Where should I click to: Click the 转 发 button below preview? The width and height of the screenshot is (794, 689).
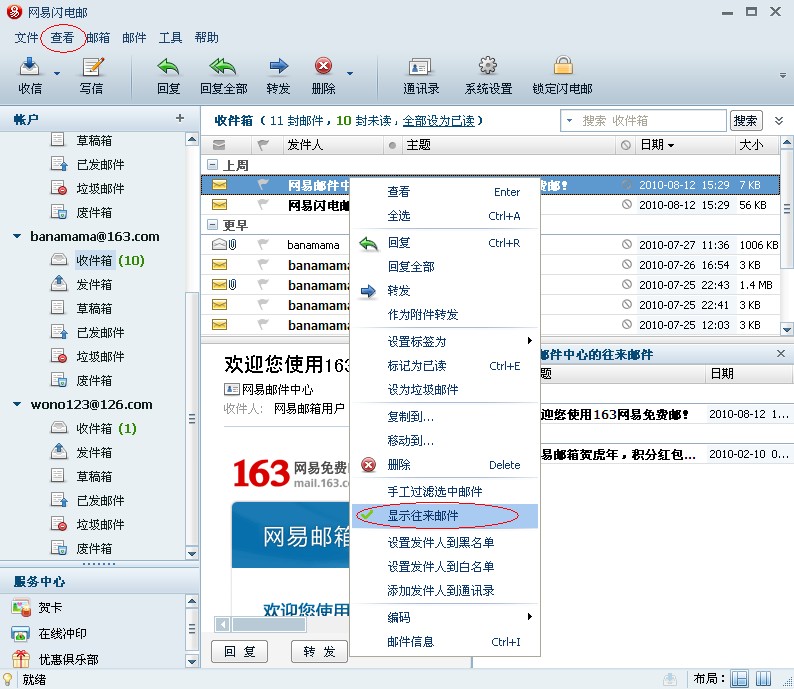320,651
